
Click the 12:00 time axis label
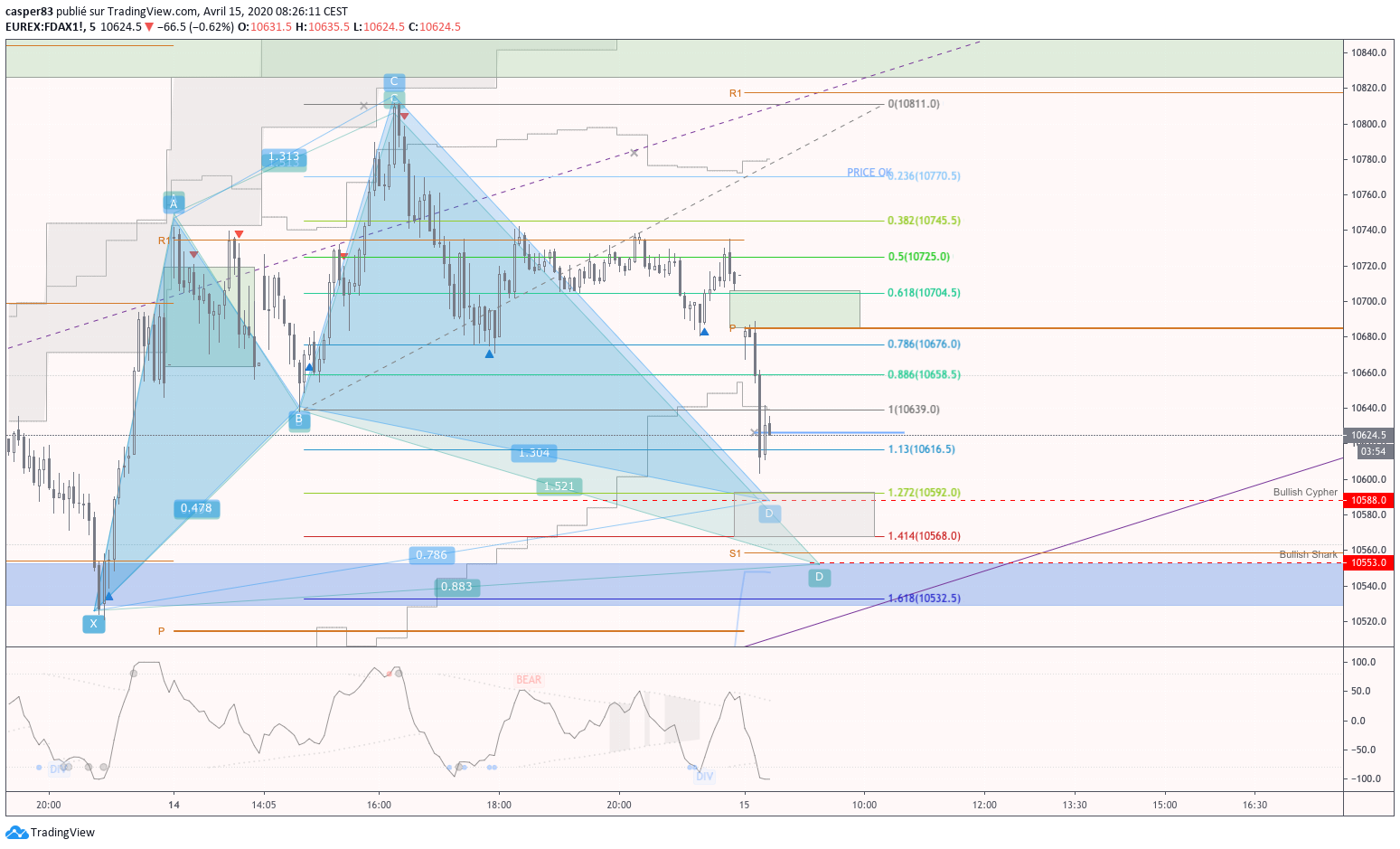tap(984, 805)
